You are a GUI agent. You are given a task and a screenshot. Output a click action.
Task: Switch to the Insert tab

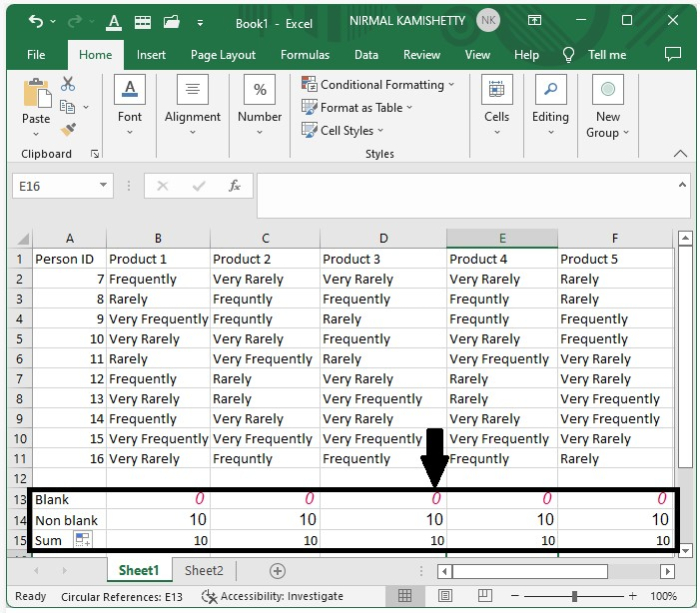click(151, 55)
